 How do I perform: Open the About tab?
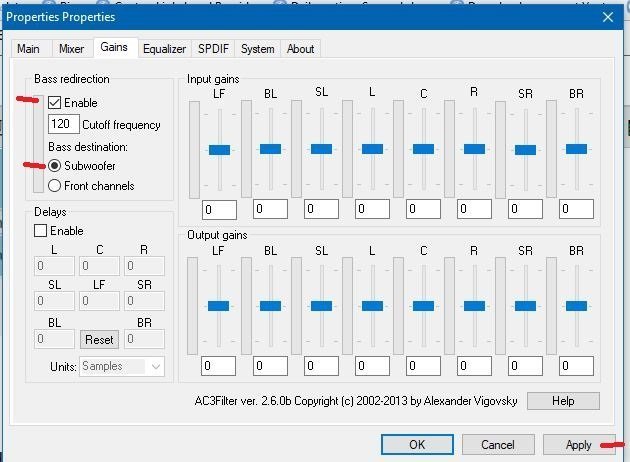pos(301,49)
